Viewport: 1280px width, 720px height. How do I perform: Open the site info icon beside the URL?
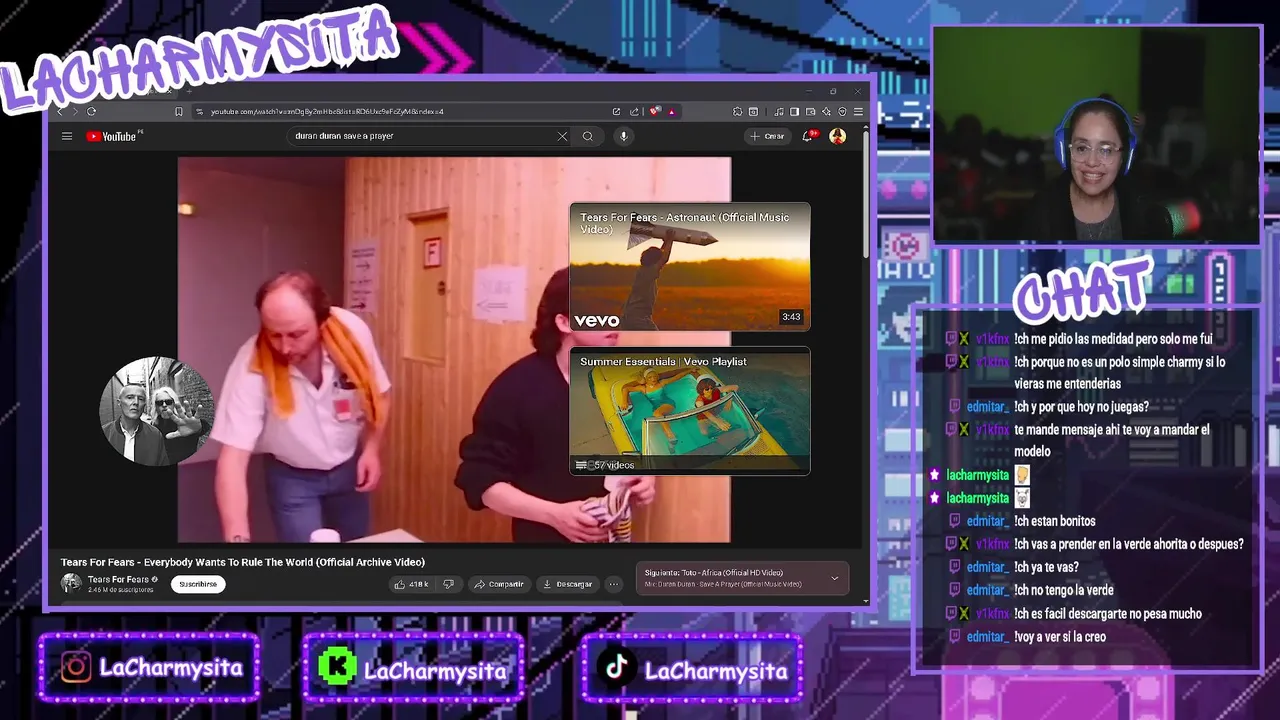click(x=200, y=112)
